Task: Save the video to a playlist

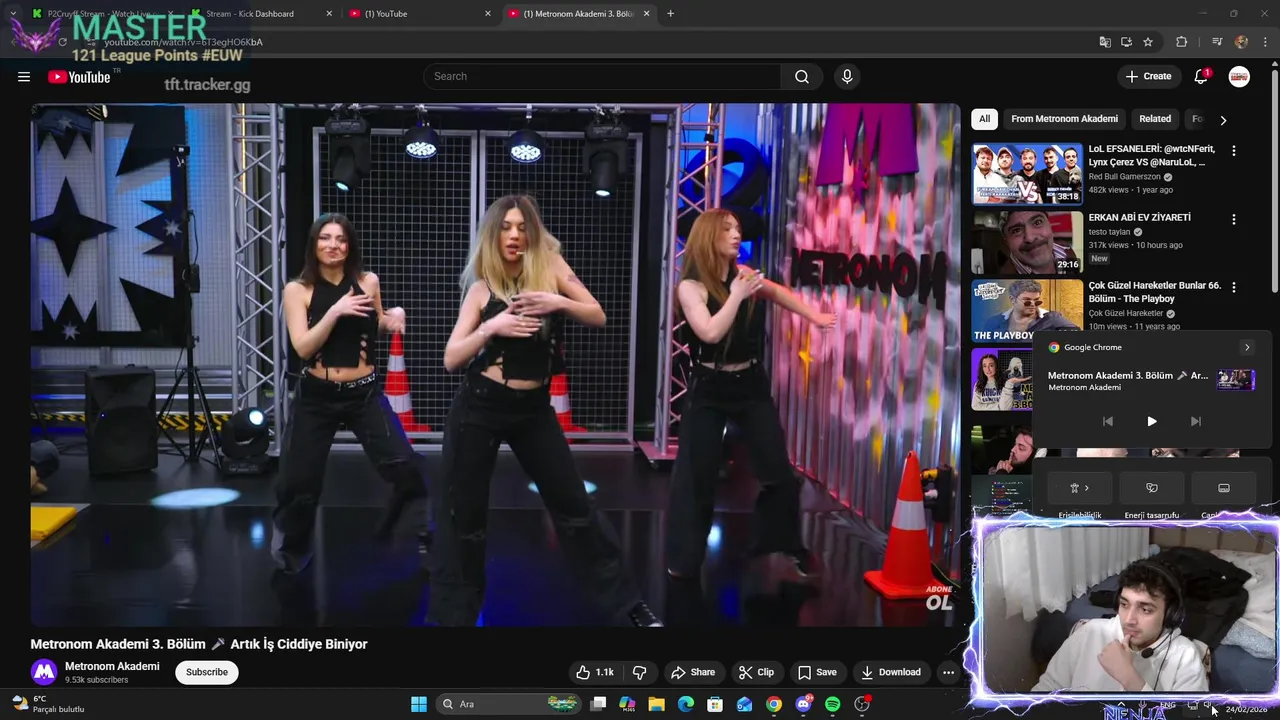Action: coord(817,672)
